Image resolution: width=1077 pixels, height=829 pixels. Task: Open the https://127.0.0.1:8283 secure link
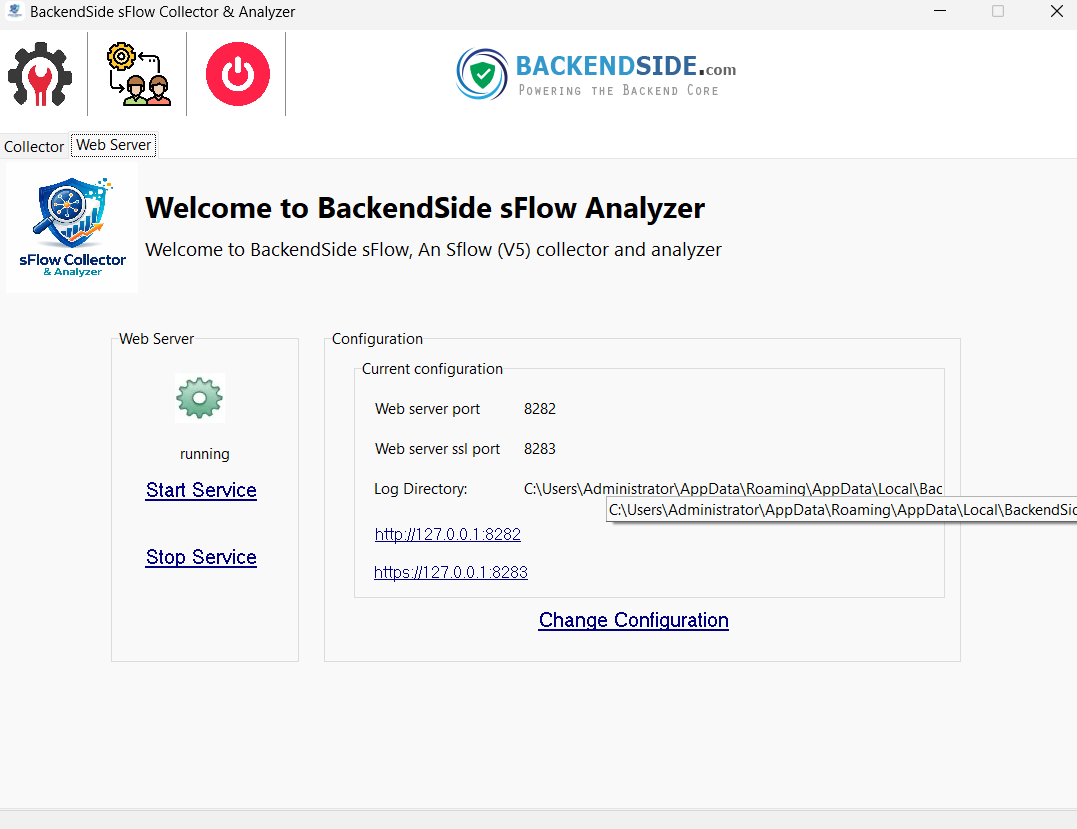click(x=450, y=572)
